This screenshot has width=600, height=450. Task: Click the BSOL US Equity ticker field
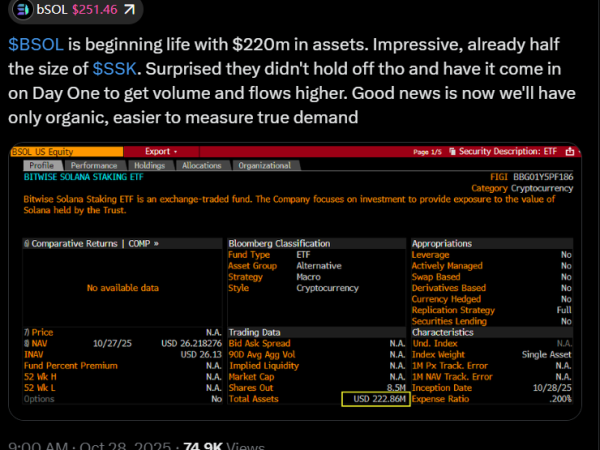67,152
